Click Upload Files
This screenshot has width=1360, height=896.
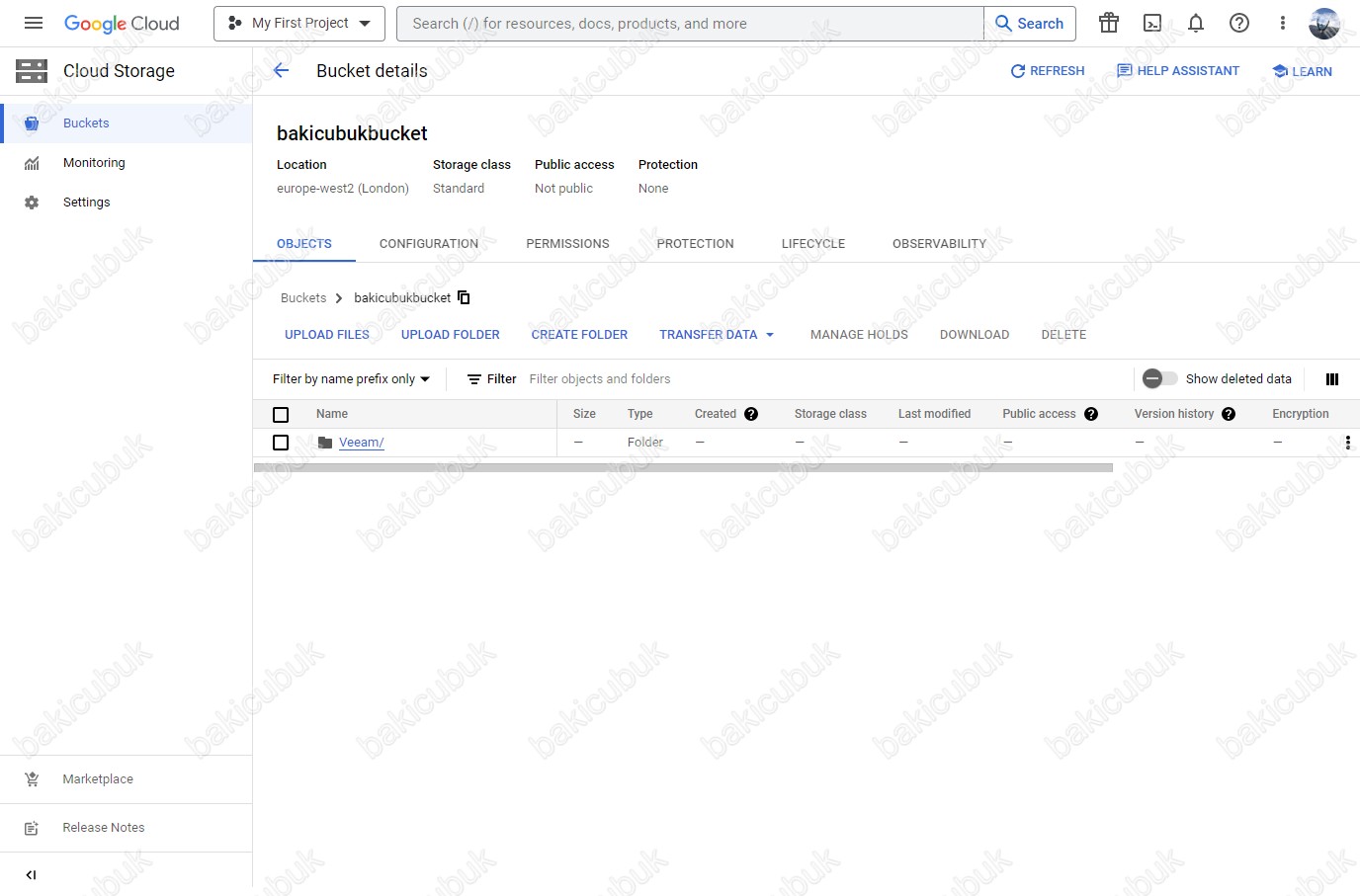coord(327,335)
